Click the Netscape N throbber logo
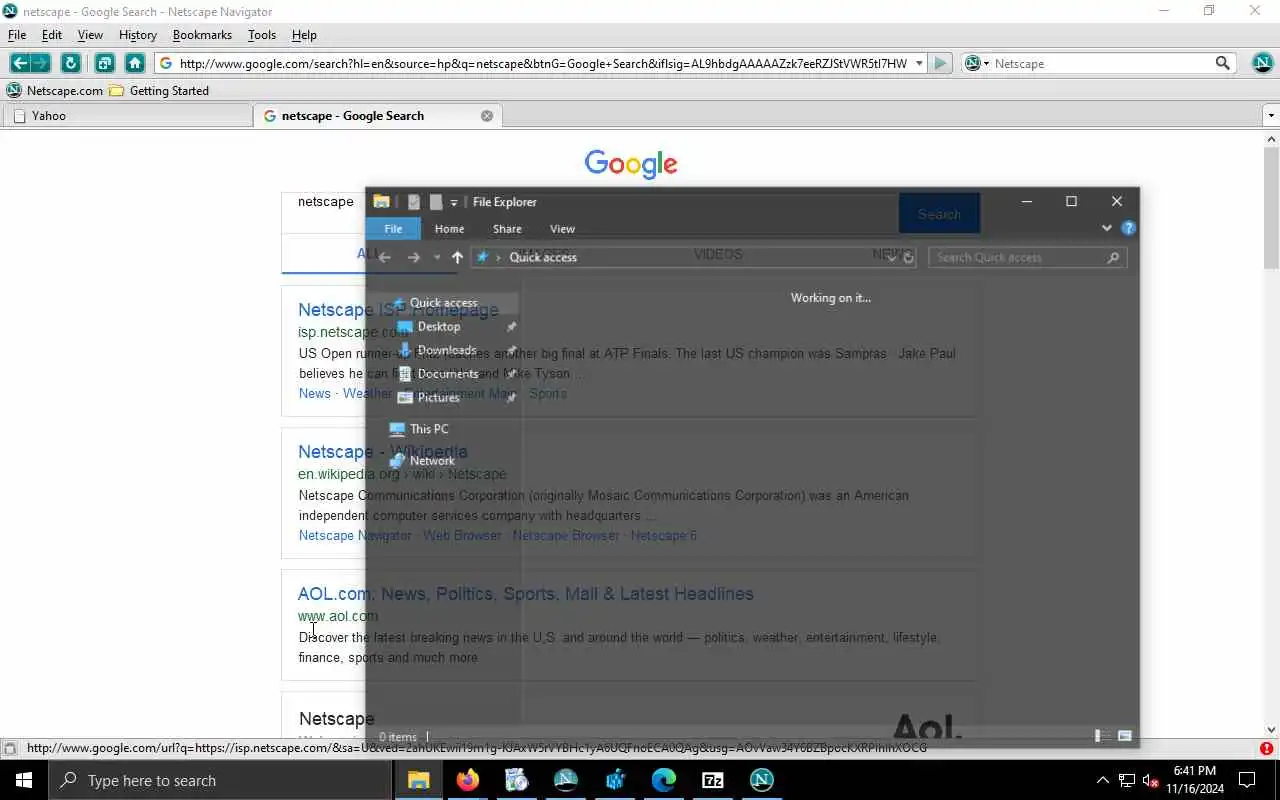Image resolution: width=1280 pixels, height=800 pixels. pos(1262,62)
